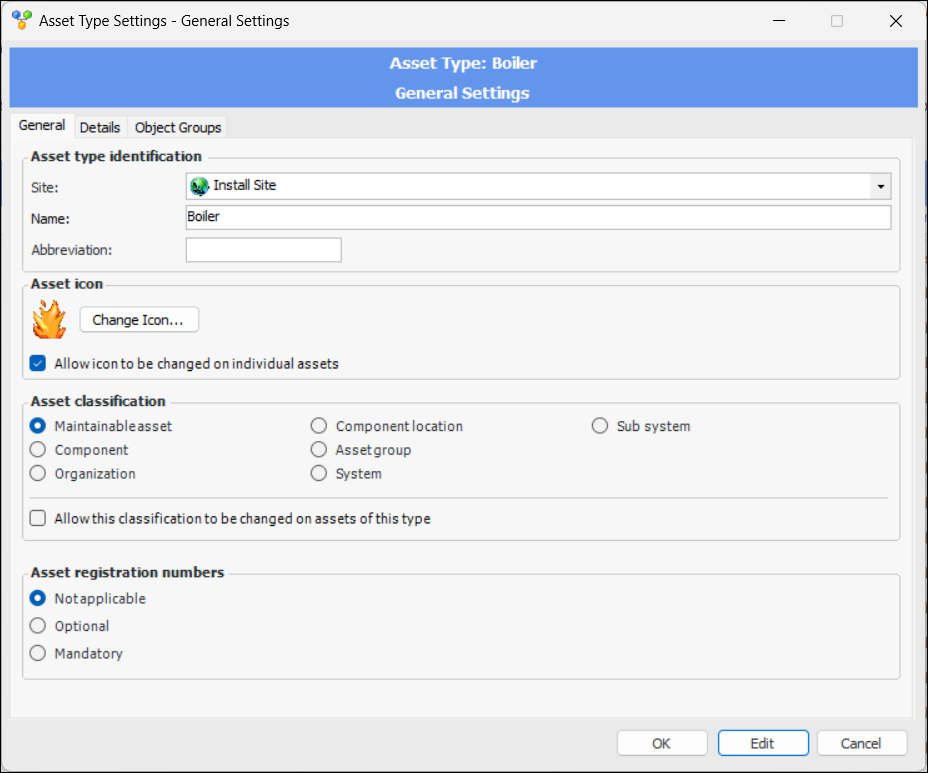Screen dimensions: 928x773
Task: Set registration numbers to Optional
Action: tap(38, 626)
